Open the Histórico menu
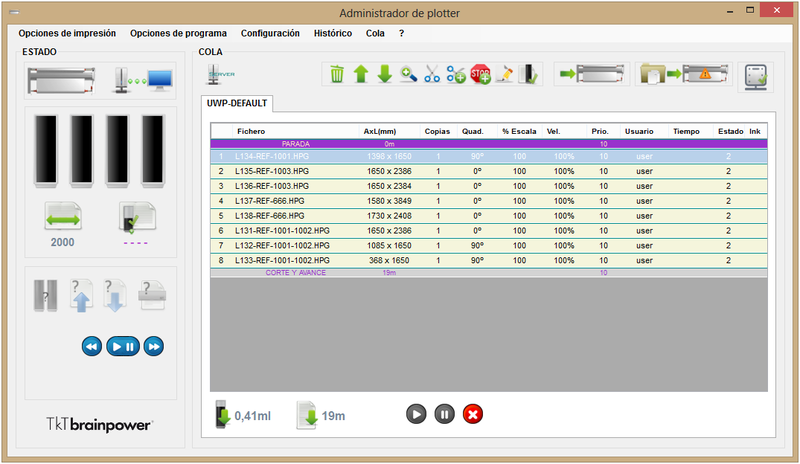The image size is (800, 464). 333,33
